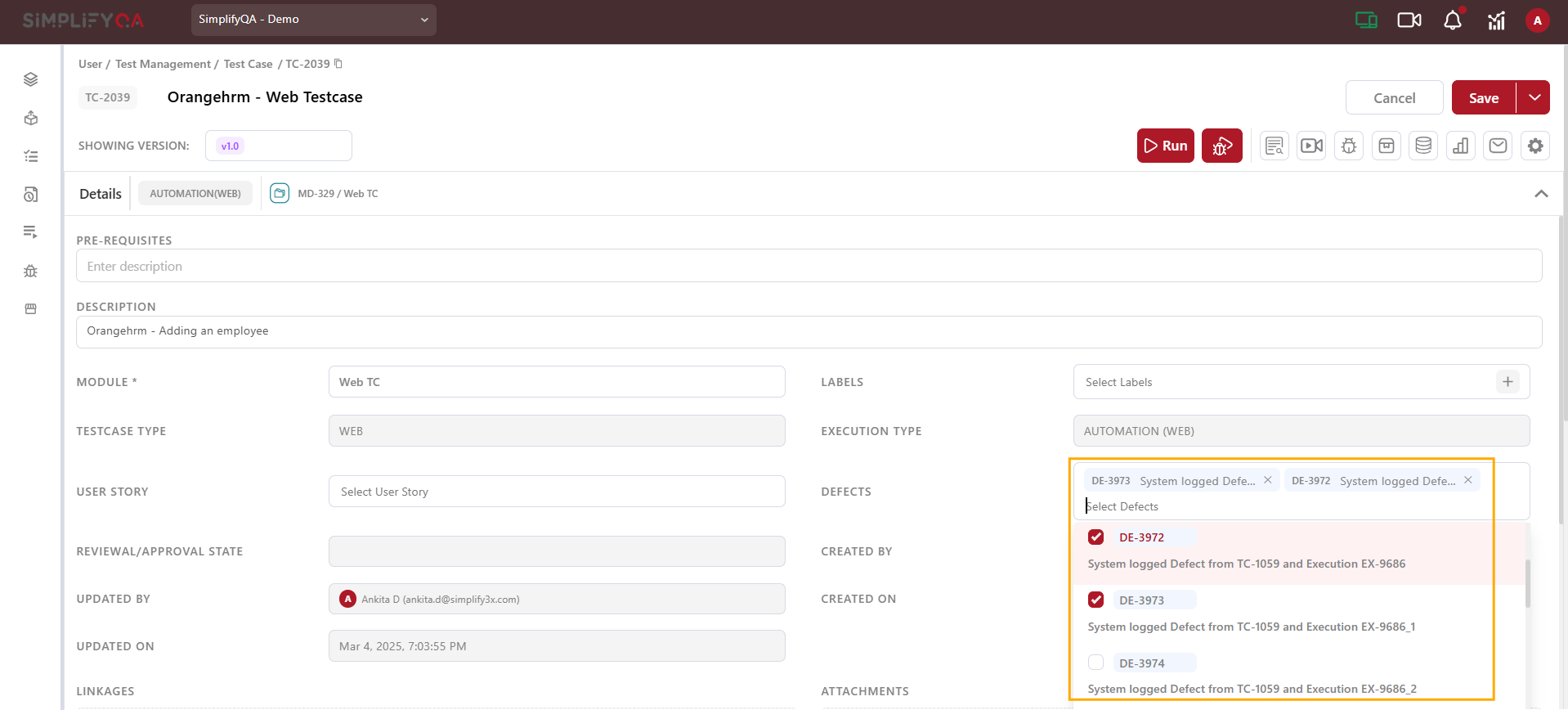Remove the DE-3973 defect tag
The width and height of the screenshot is (1568, 710).
[1267, 480]
